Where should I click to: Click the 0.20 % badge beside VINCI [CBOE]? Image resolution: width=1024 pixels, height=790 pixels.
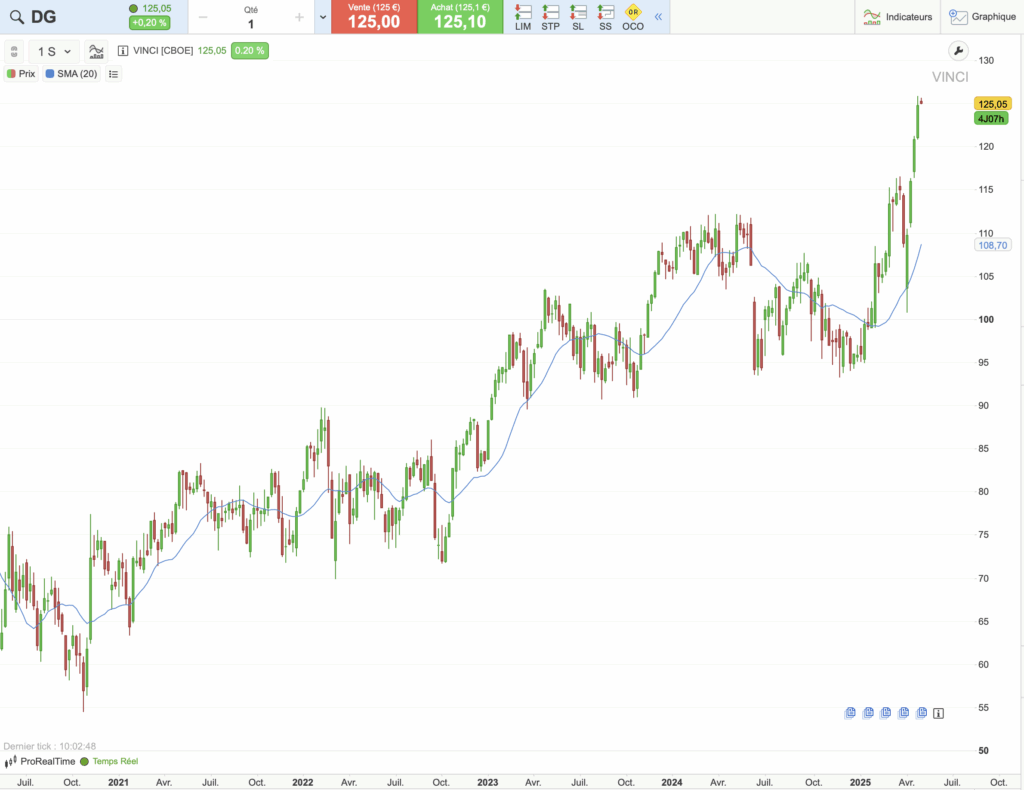click(249, 51)
